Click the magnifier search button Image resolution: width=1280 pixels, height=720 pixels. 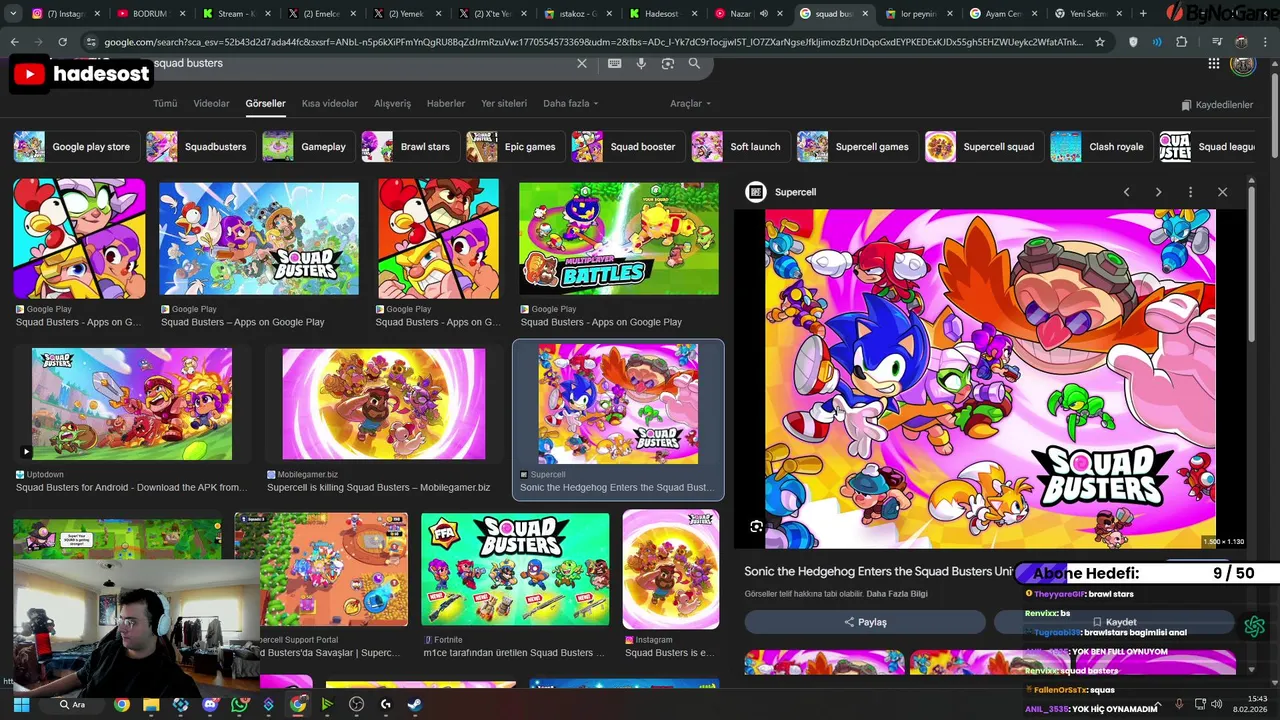click(694, 63)
